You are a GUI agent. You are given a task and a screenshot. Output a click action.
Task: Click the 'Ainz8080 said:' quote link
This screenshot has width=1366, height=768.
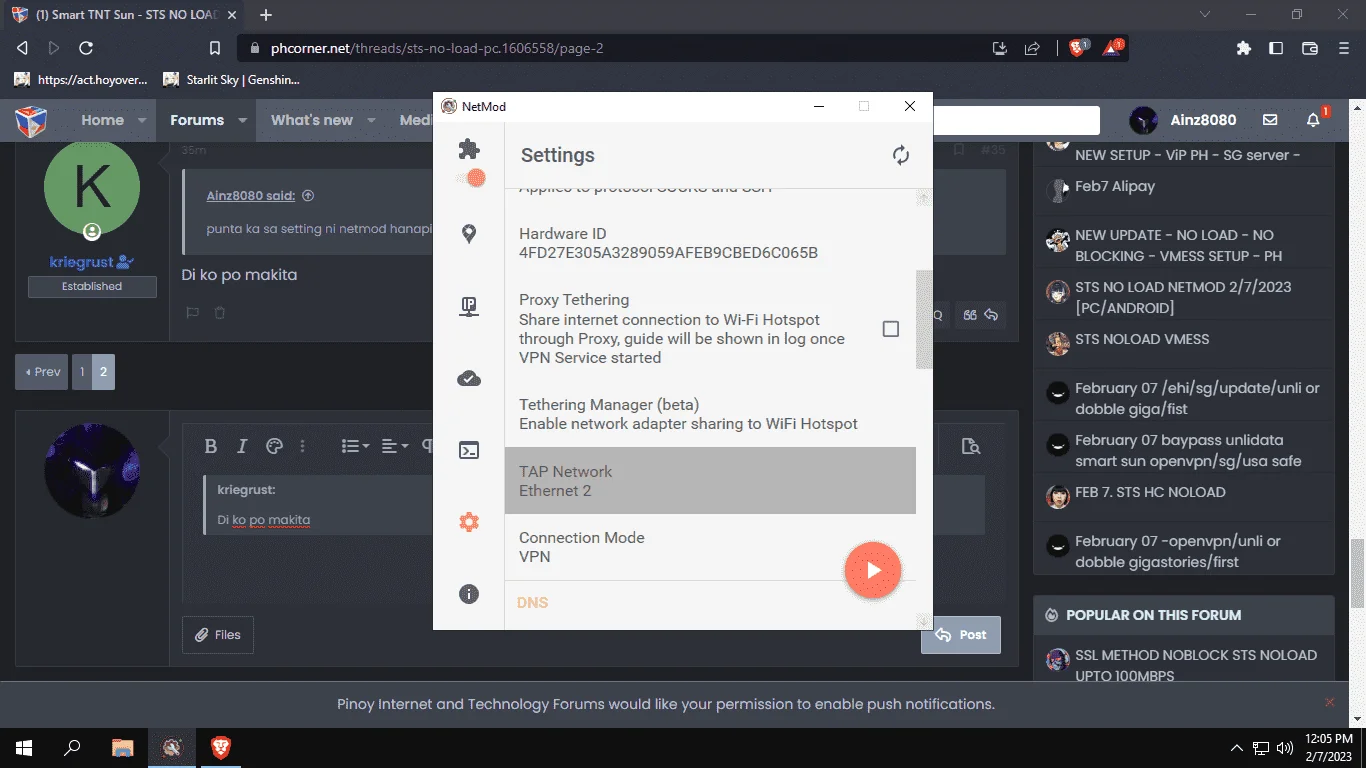(251, 196)
